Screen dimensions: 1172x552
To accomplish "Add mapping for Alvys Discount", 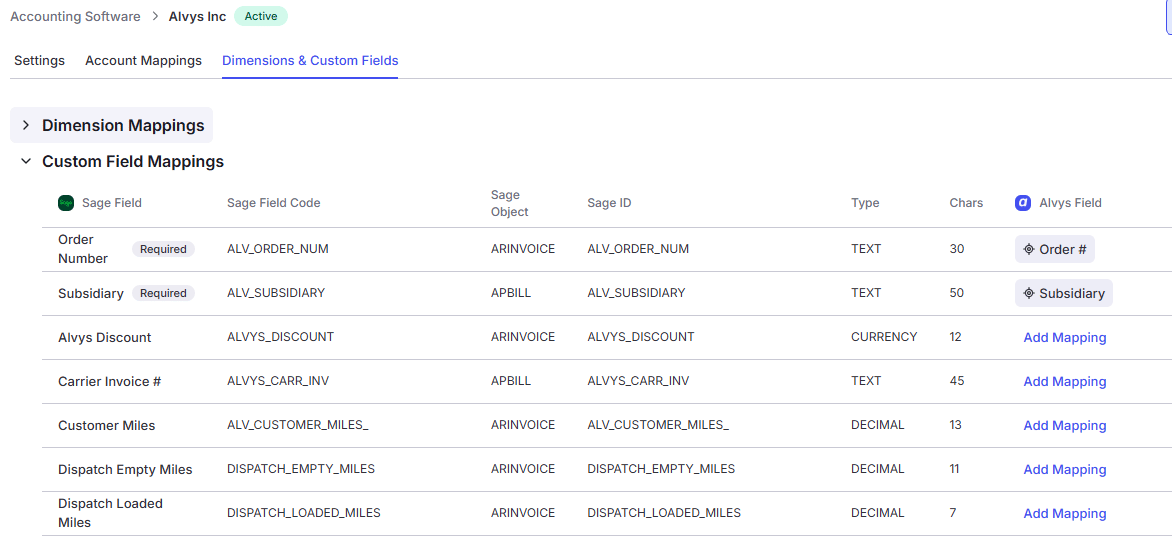I will [1064, 338].
